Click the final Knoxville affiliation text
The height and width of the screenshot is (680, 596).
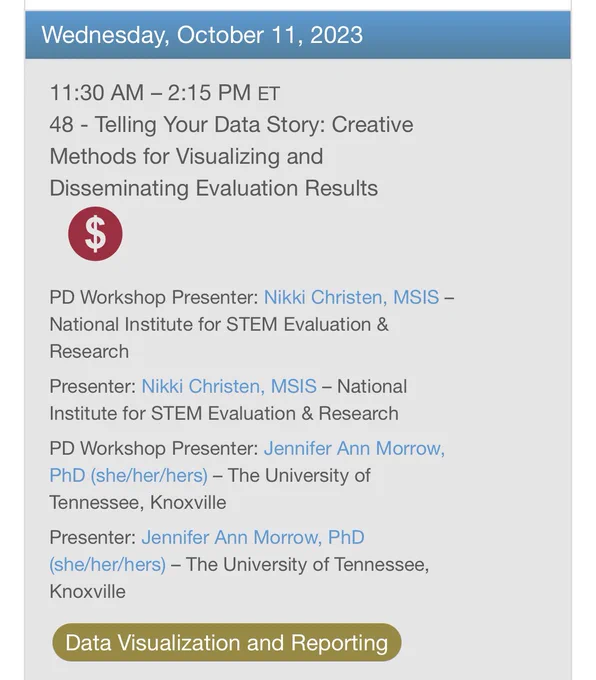click(88, 592)
